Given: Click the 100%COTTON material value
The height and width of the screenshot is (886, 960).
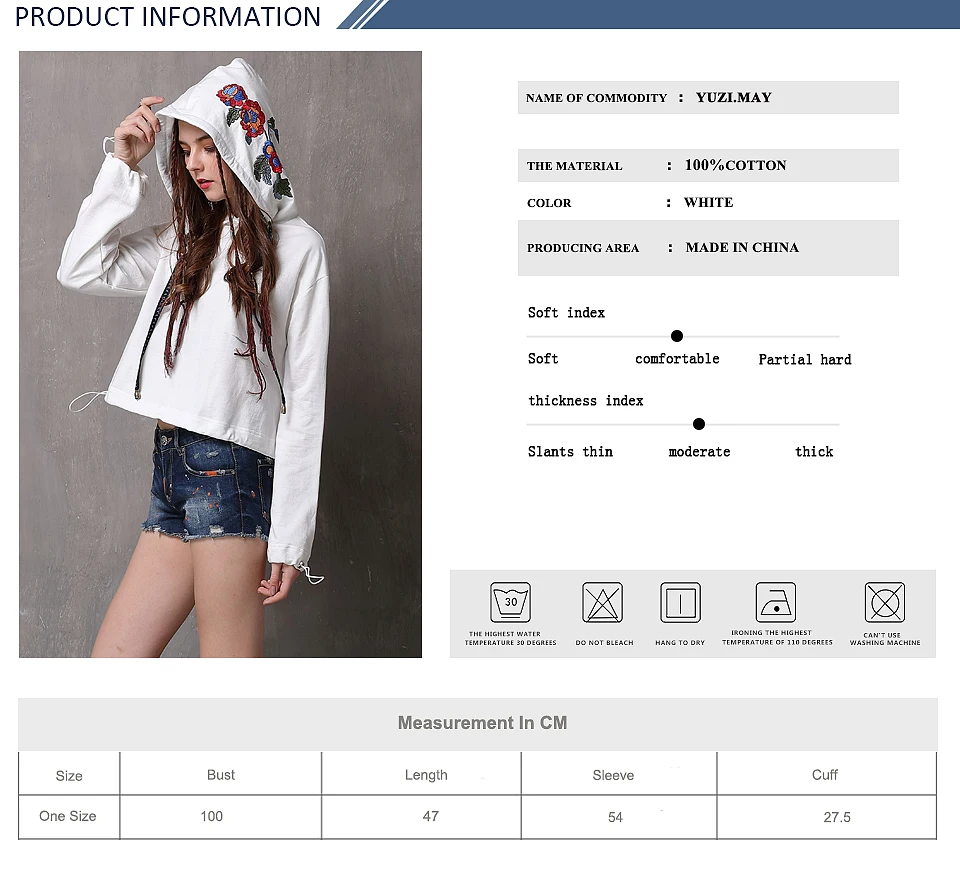Looking at the screenshot, I should click(x=735, y=165).
